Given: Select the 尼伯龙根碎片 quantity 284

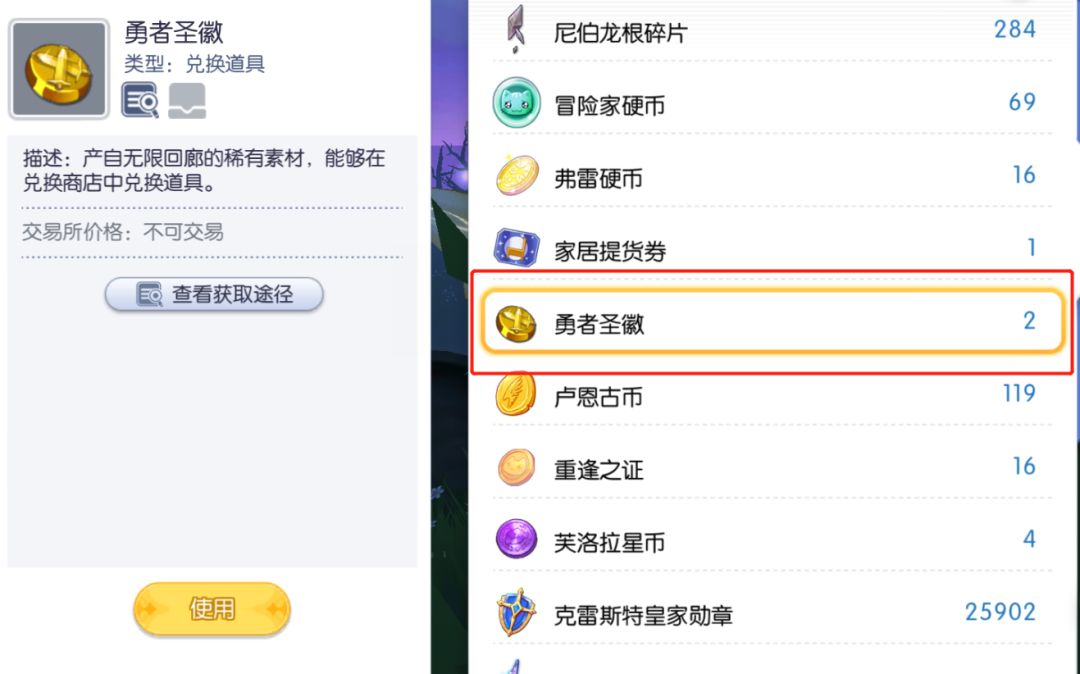Looking at the screenshot, I should coord(1014,29).
